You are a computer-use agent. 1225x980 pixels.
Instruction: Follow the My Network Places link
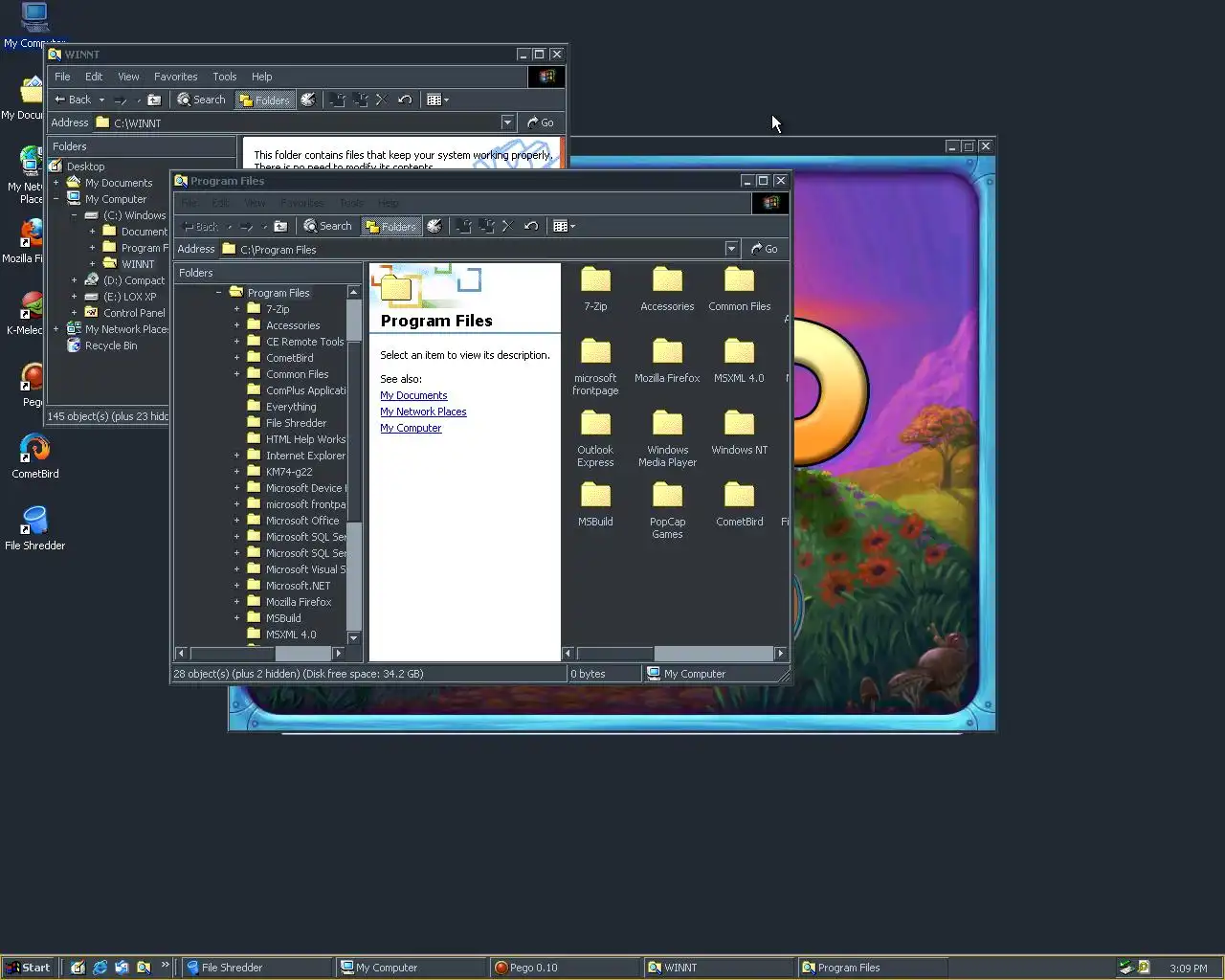click(423, 412)
